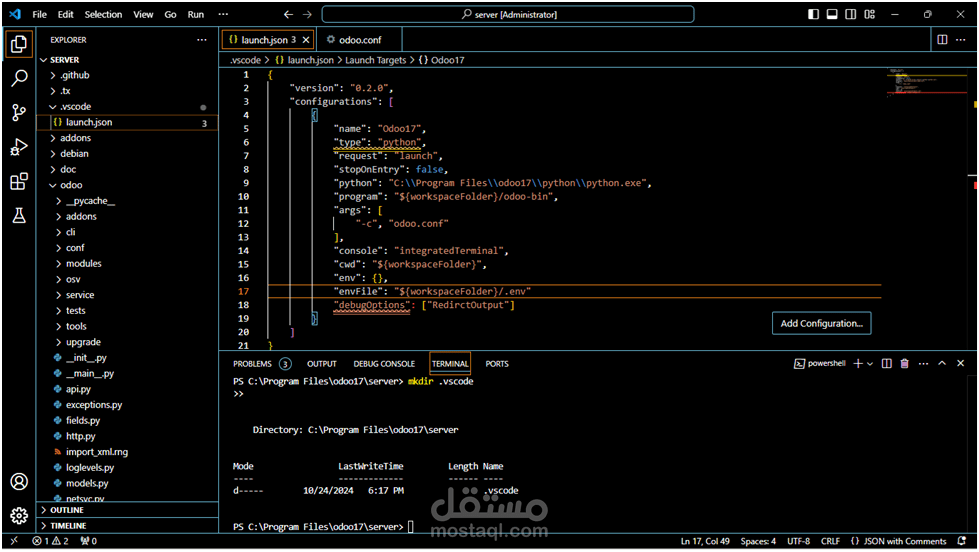The height and width of the screenshot is (552, 979).
Task: Open the Run menu
Action: pos(195,14)
